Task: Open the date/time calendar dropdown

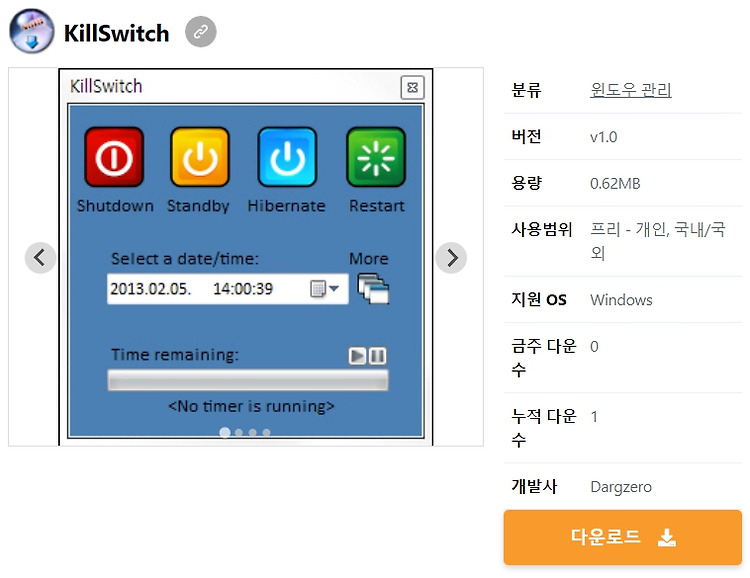Action: point(325,289)
